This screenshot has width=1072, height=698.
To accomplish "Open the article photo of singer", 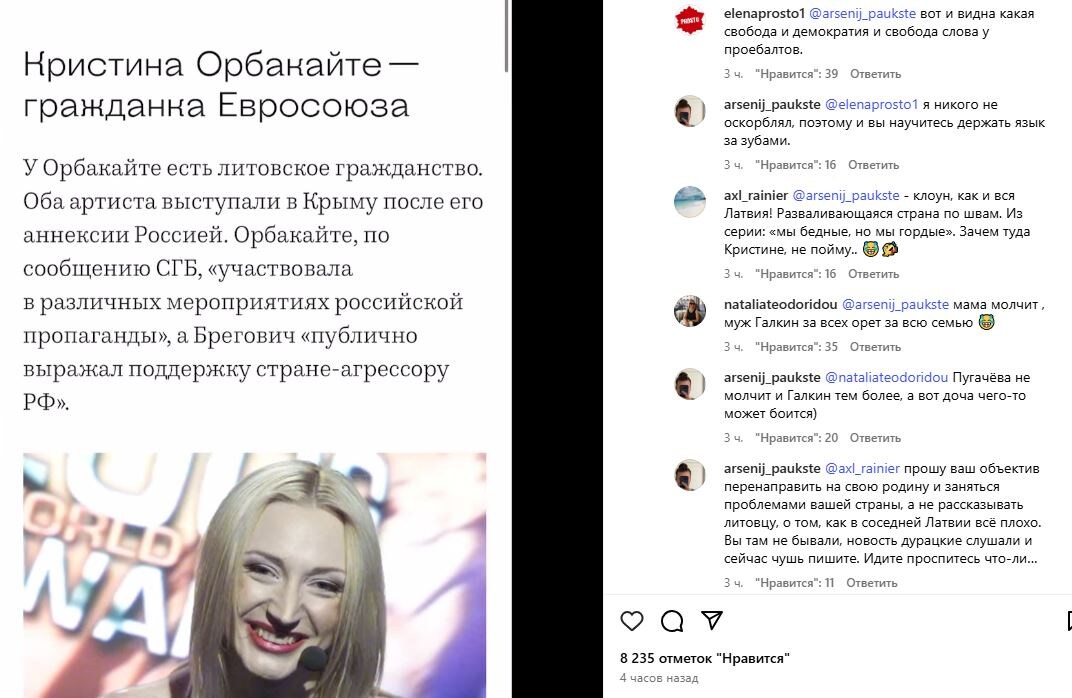I will point(254,575).
